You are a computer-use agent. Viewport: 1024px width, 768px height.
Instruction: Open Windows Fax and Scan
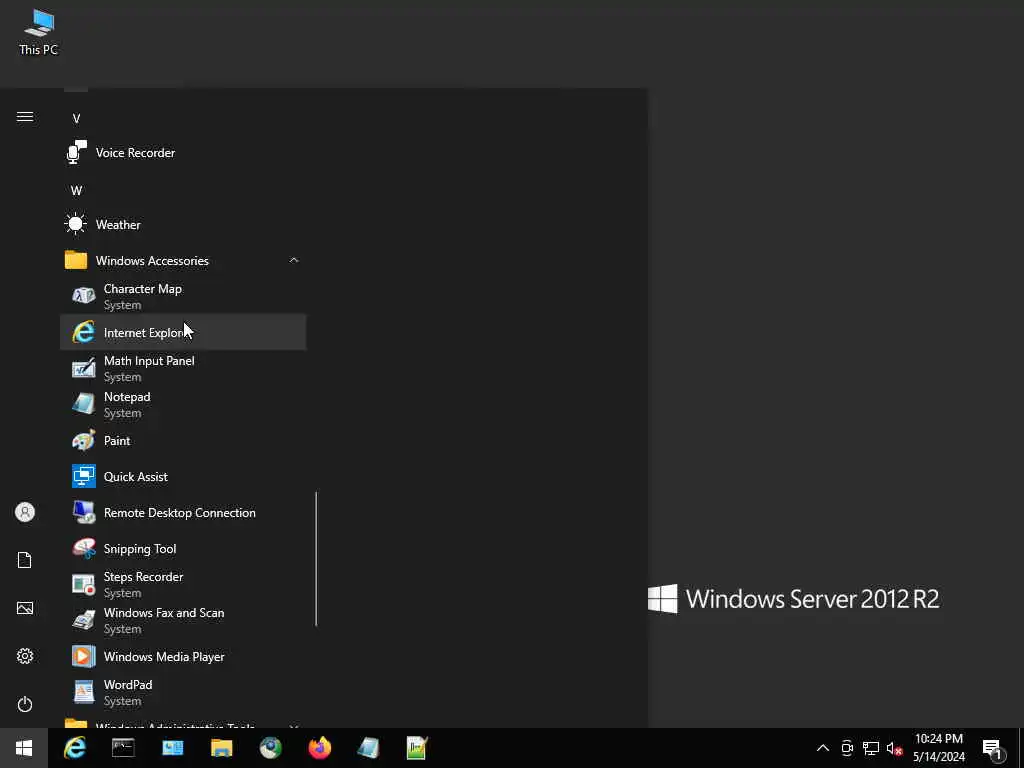183,620
